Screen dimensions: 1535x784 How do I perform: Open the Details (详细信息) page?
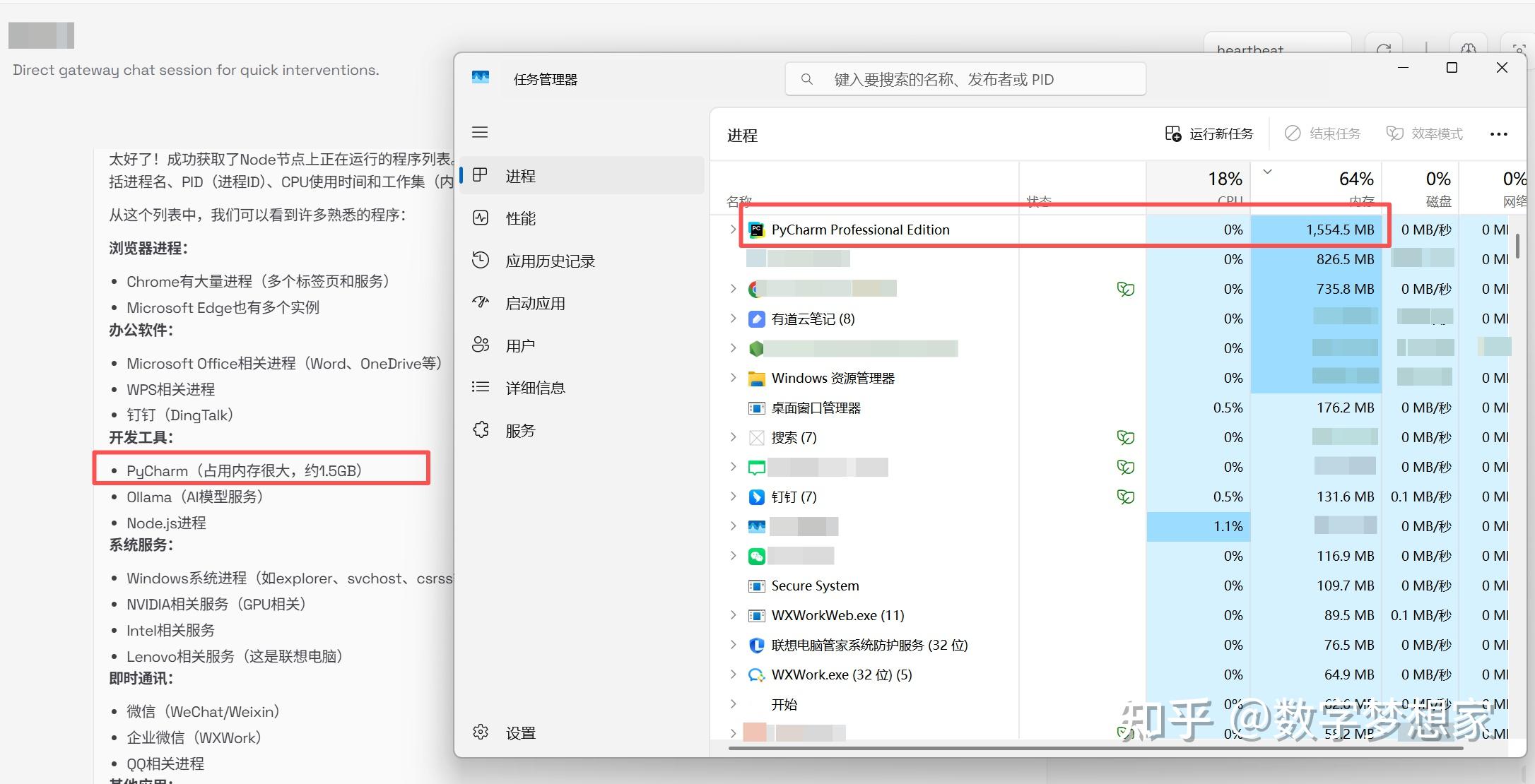(535, 388)
